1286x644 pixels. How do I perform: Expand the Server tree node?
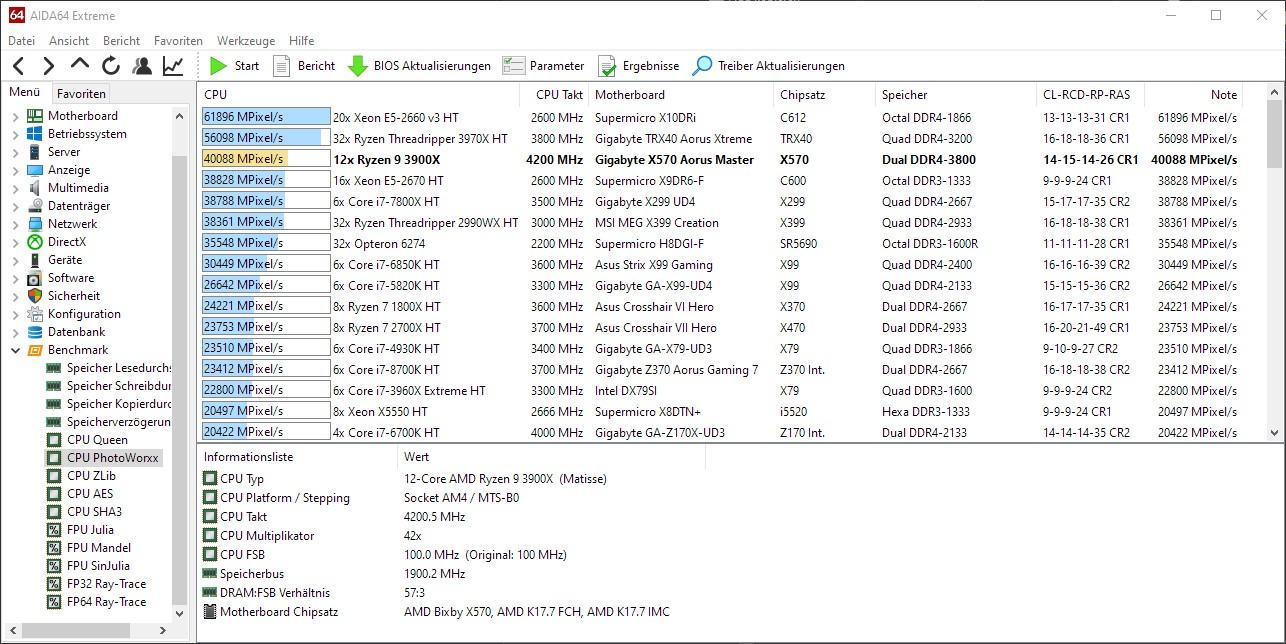(x=15, y=152)
